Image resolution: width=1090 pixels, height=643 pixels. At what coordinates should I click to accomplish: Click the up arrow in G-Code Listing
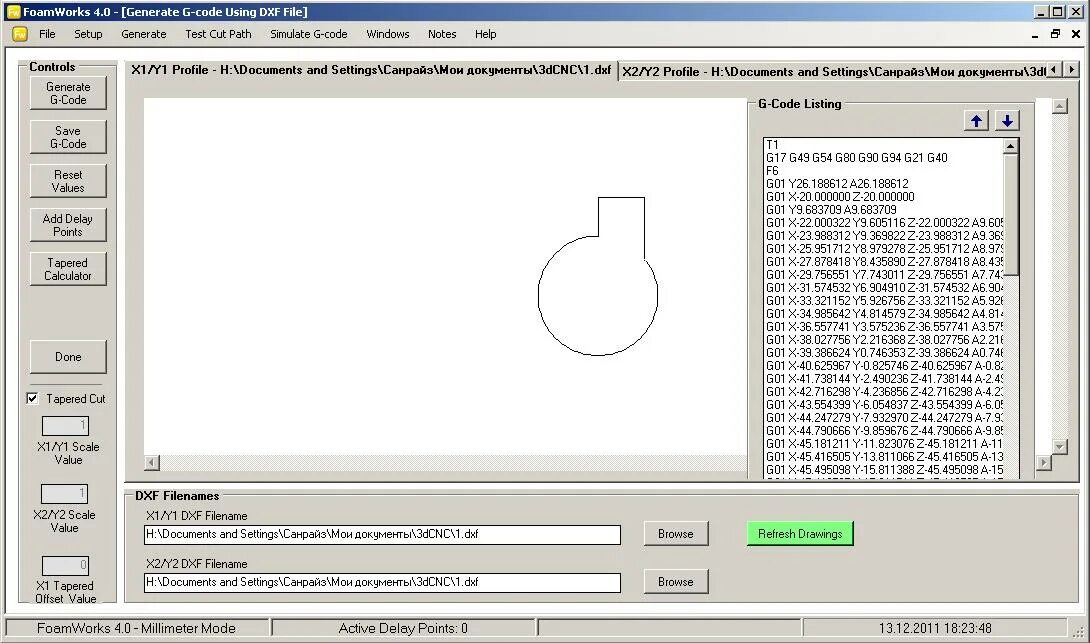click(976, 121)
